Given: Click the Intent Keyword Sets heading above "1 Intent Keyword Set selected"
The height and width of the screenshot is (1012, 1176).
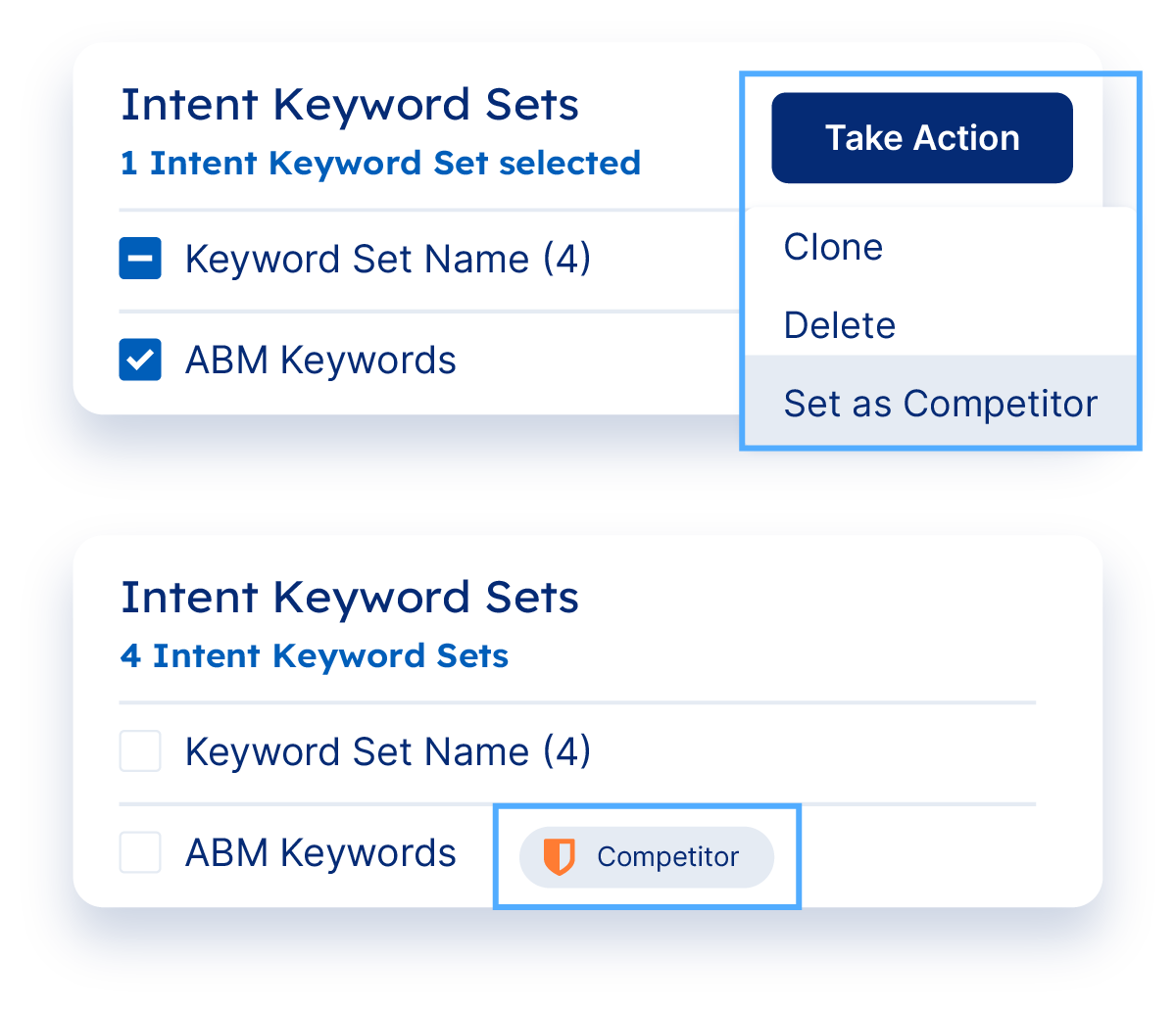Looking at the screenshot, I should point(350,105).
